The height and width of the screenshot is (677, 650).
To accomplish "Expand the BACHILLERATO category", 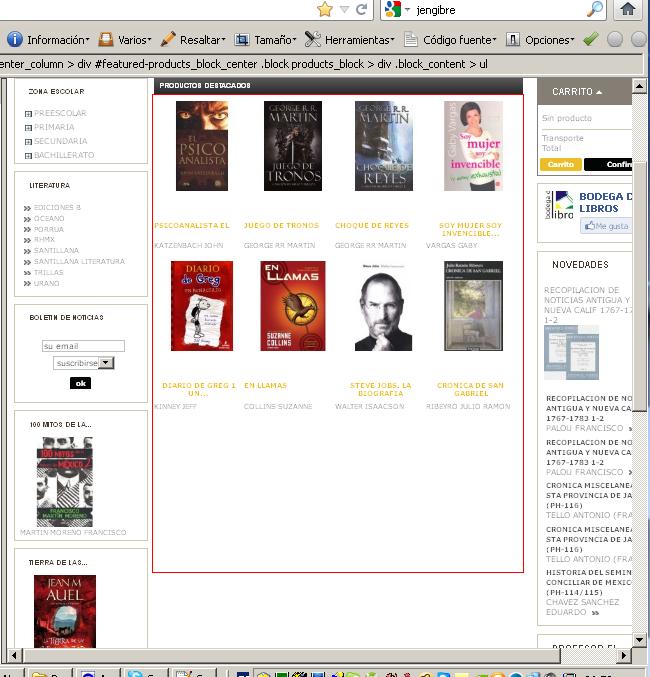I will [x=28, y=155].
